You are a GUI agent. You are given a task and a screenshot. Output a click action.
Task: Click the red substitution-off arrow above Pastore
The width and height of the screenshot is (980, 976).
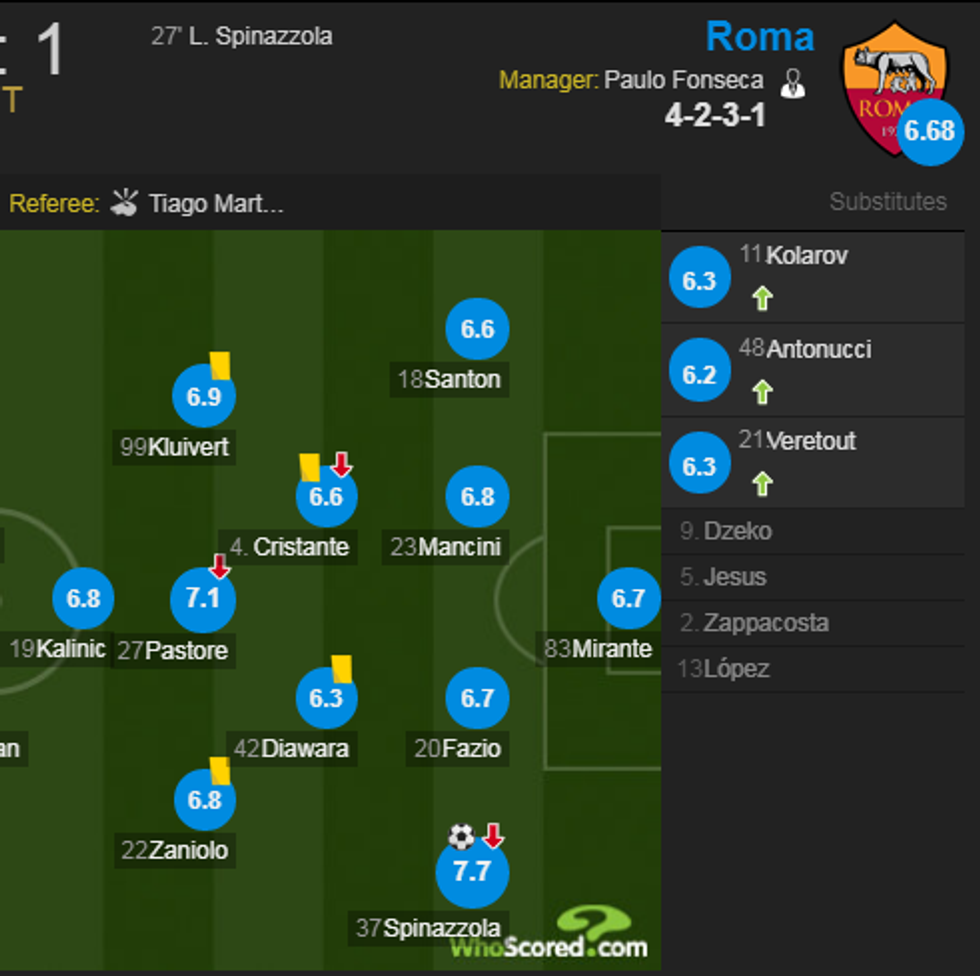[219, 565]
